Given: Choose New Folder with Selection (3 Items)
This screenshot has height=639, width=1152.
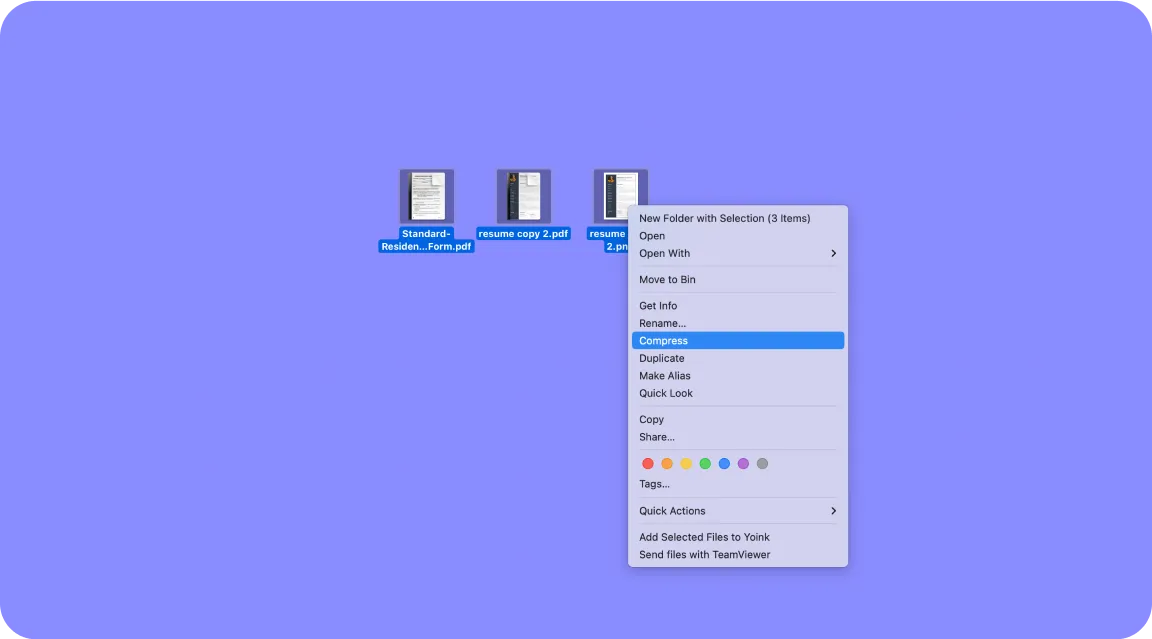Looking at the screenshot, I should [738, 218].
